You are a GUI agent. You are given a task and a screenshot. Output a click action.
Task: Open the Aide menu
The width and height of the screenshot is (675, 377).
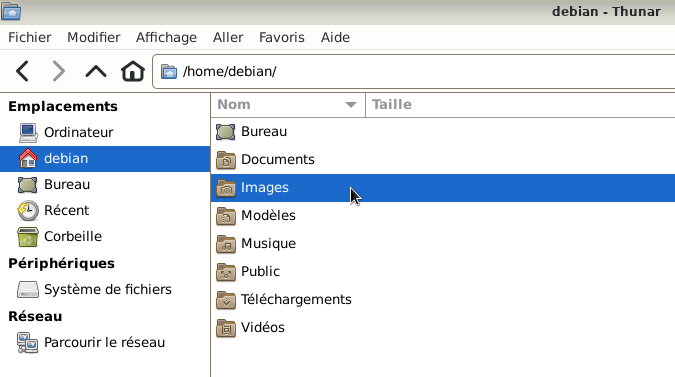tap(335, 37)
